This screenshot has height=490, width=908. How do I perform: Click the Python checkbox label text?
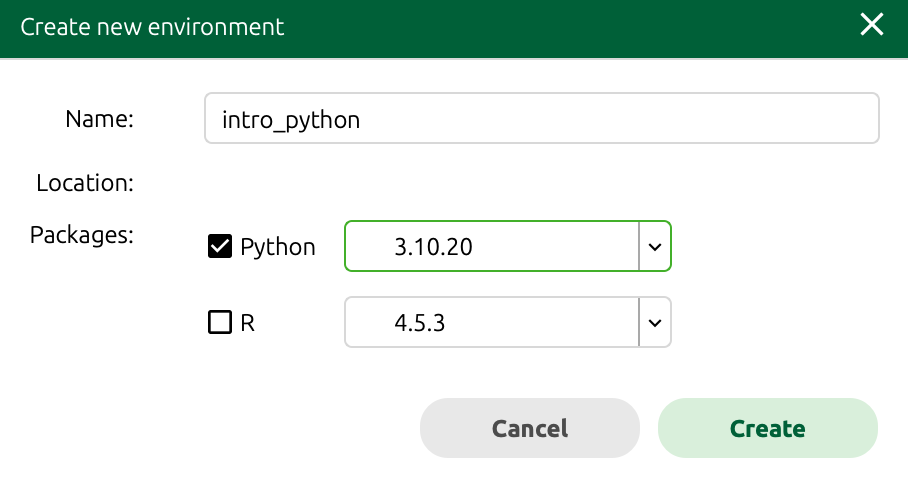tap(278, 247)
